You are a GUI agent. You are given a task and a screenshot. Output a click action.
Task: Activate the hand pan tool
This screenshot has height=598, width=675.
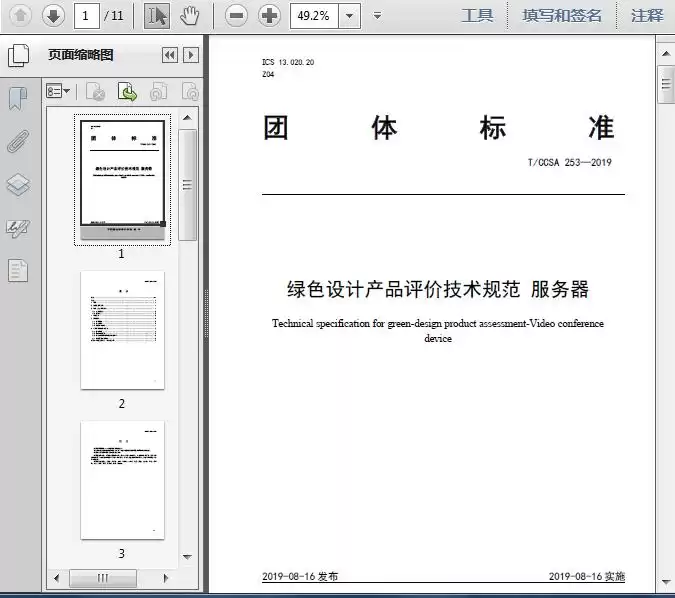[189, 16]
